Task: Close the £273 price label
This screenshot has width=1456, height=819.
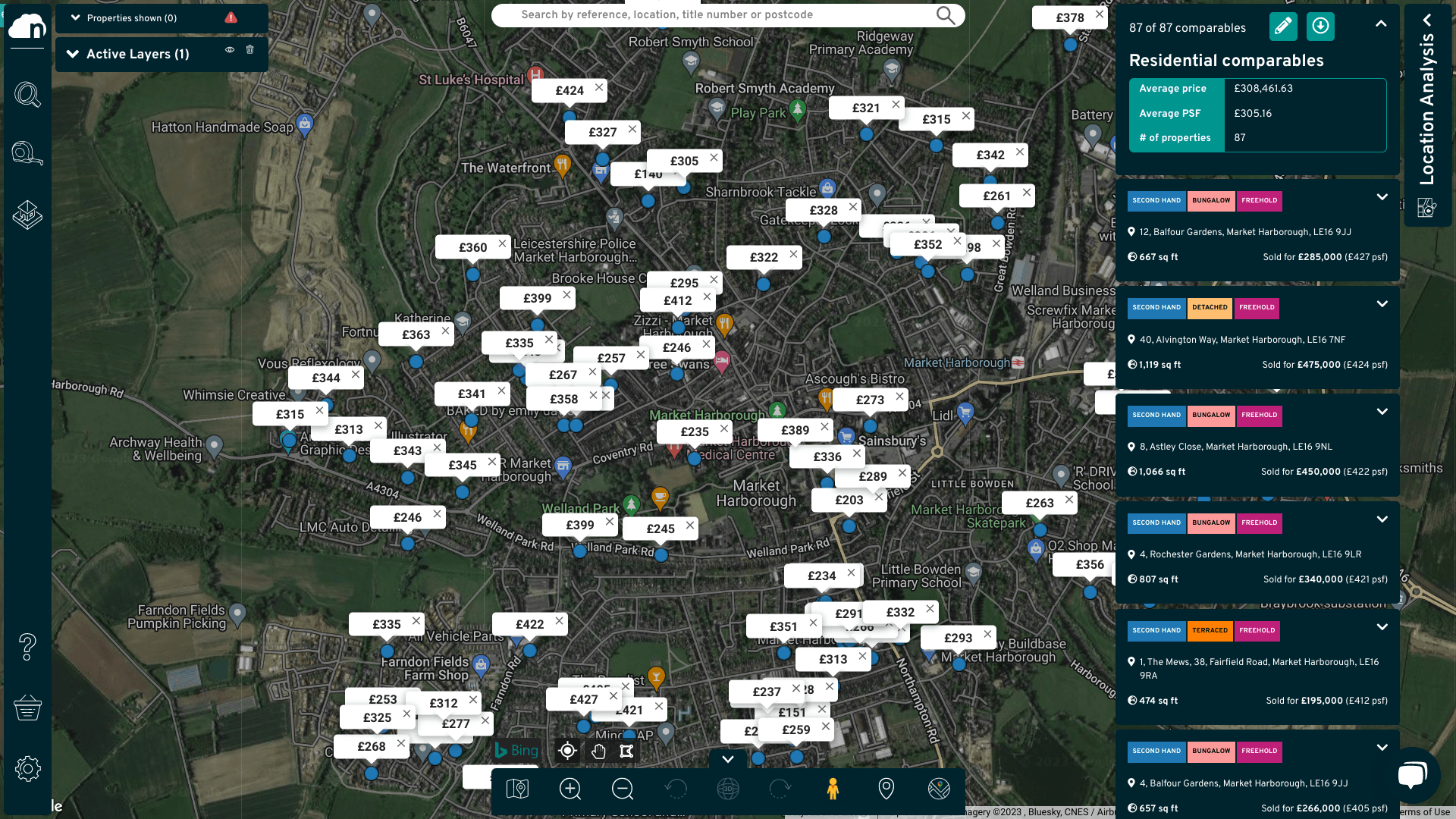Action: click(x=899, y=397)
